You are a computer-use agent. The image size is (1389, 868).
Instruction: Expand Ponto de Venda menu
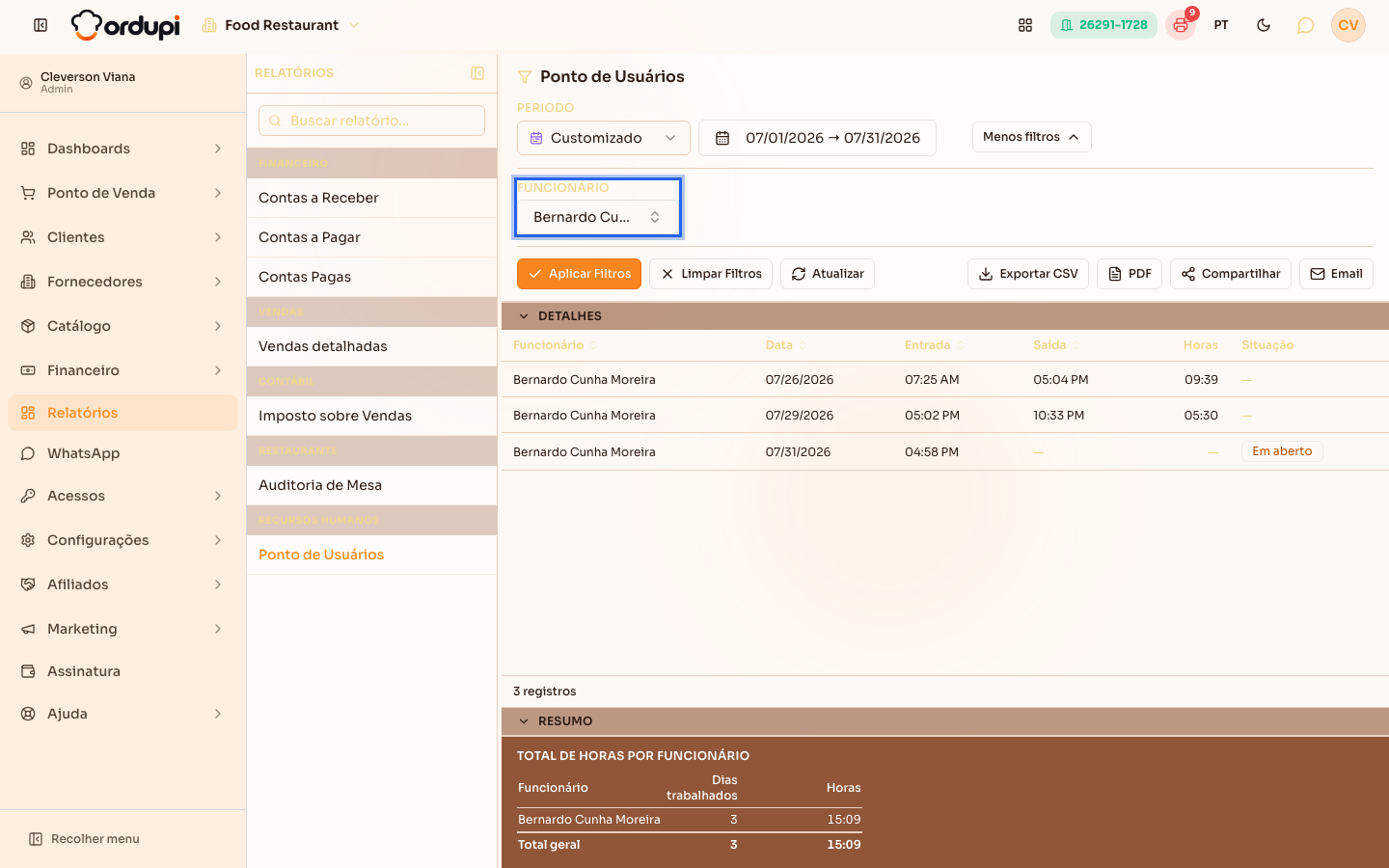[123, 193]
